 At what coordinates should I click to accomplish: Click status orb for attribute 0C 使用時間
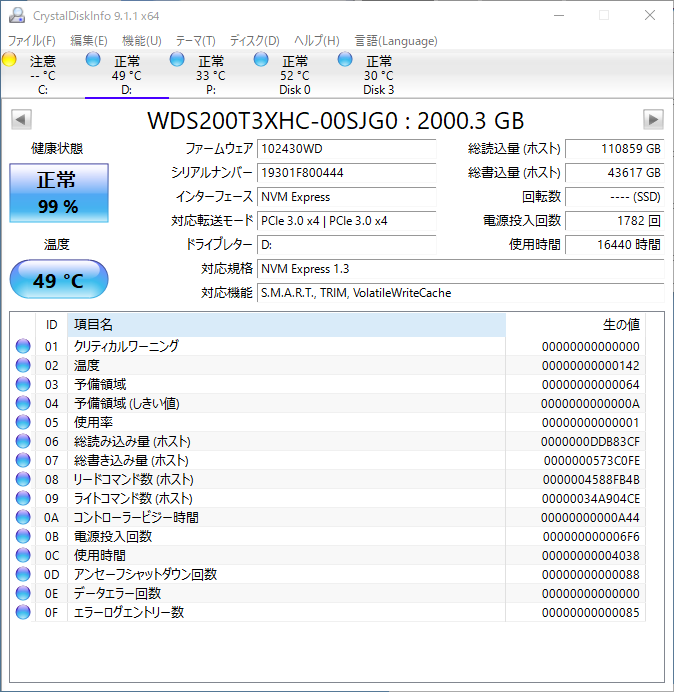point(23,555)
